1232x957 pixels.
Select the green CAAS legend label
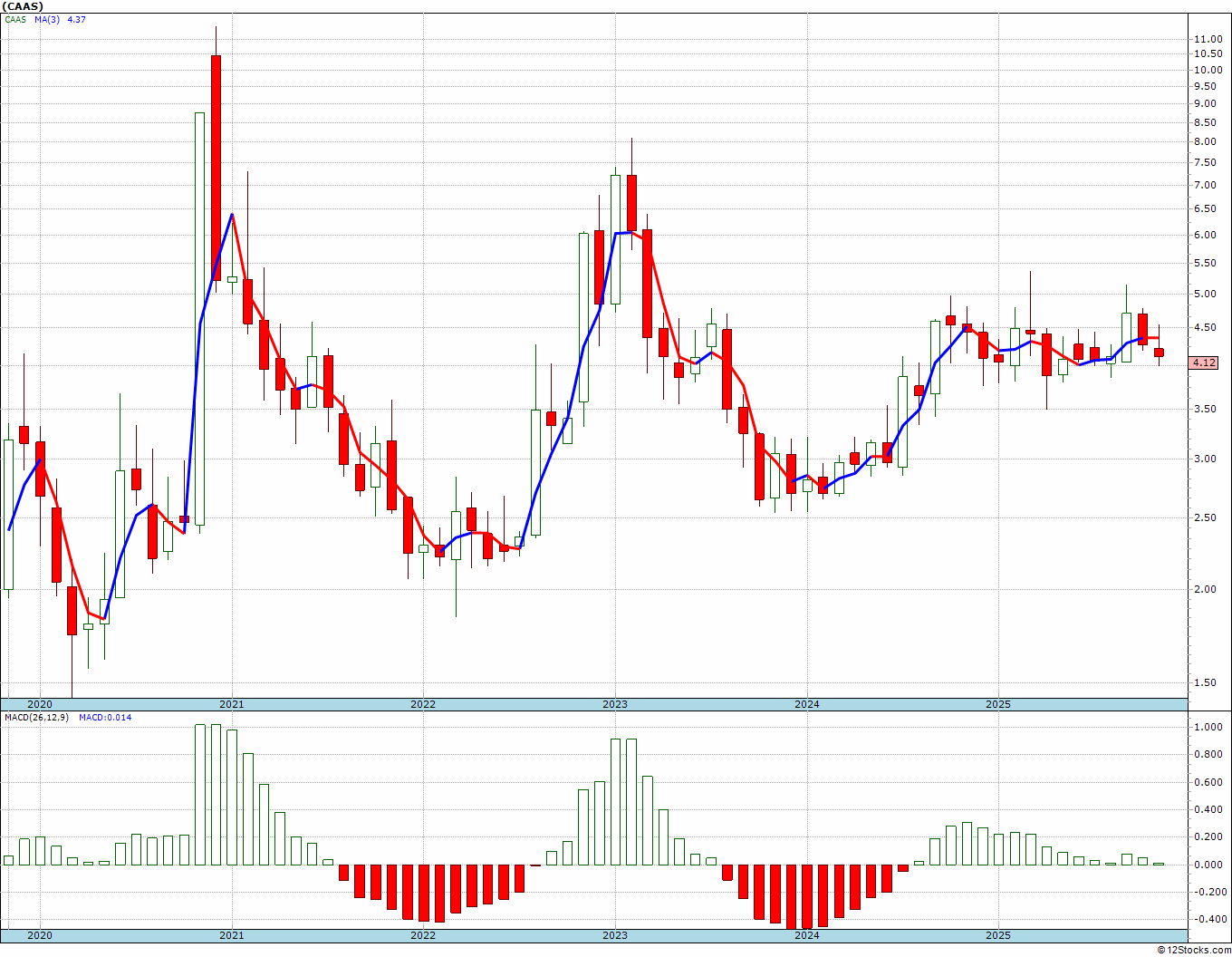click(15, 19)
